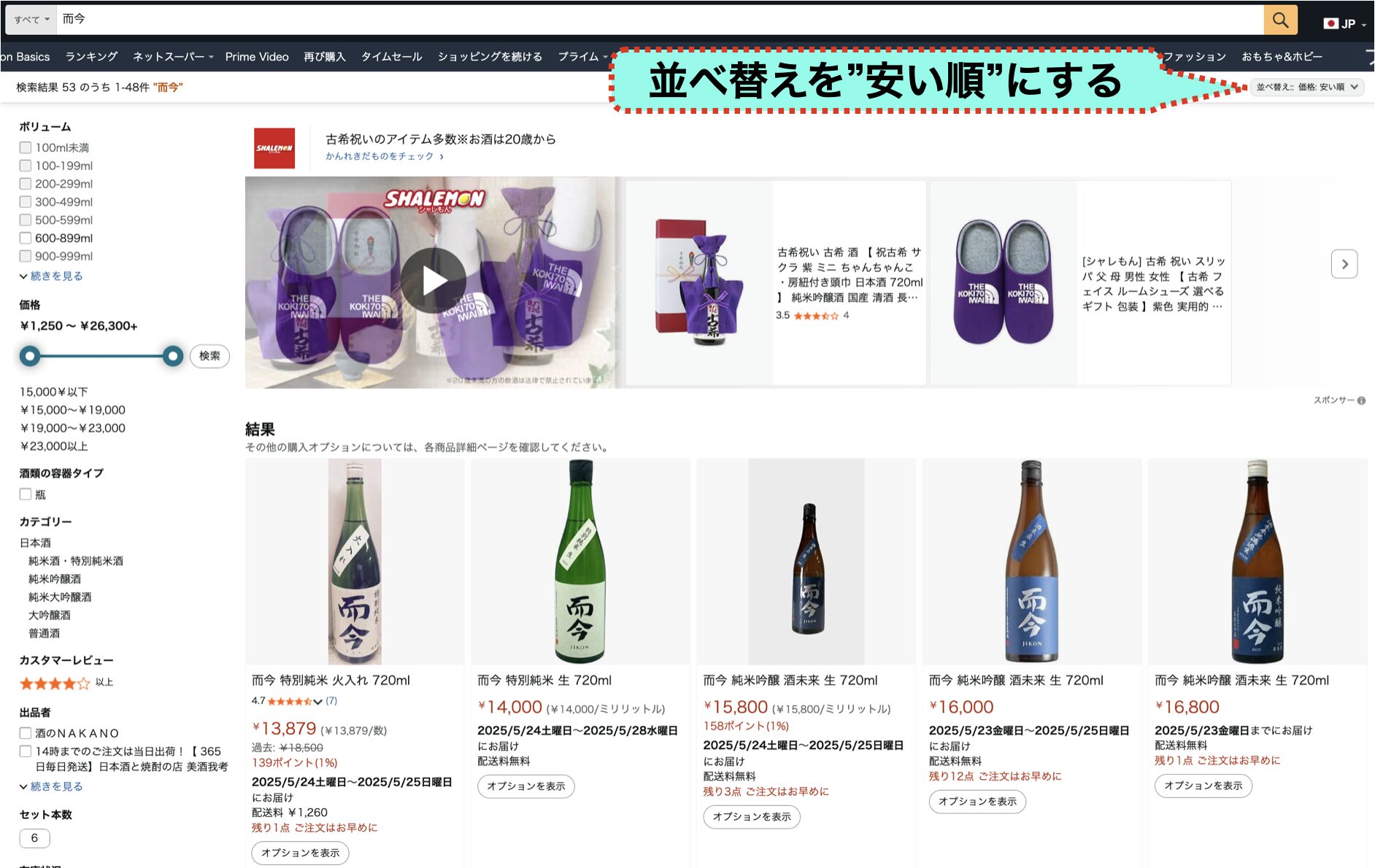The image size is (1375, 868).
Task: Check the 900-999ml volume filter
Action: pos(26,256)
